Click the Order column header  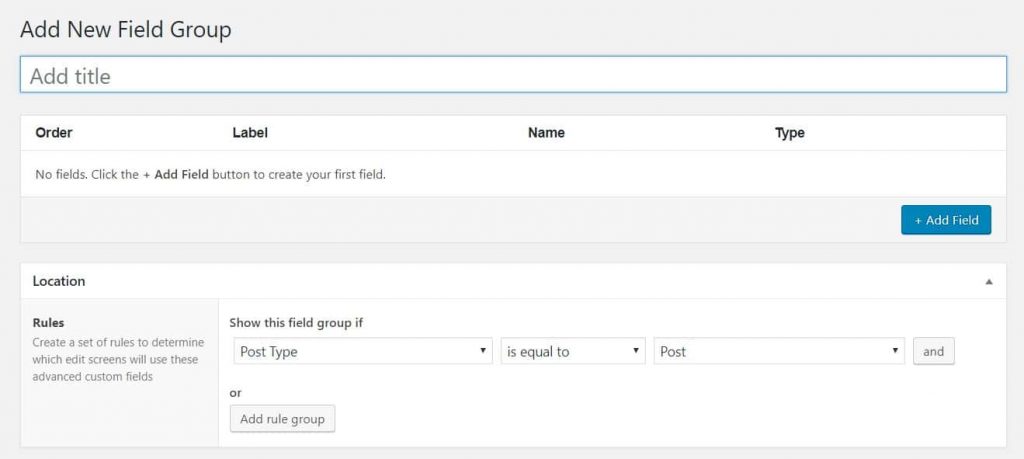pyautogui.click(x=54, y=133)
